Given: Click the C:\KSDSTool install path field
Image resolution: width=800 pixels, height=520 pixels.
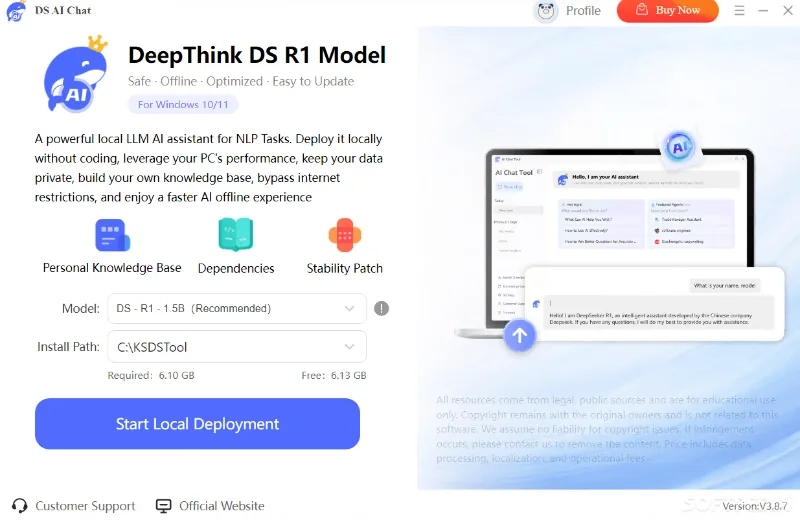Looking at the screenshot, I should [237, 346].
